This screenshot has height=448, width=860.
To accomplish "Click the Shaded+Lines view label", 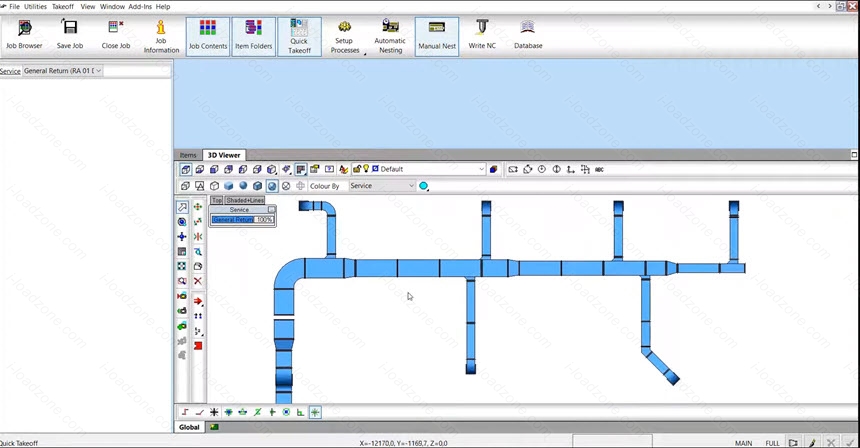I will [x=245, y=200].
